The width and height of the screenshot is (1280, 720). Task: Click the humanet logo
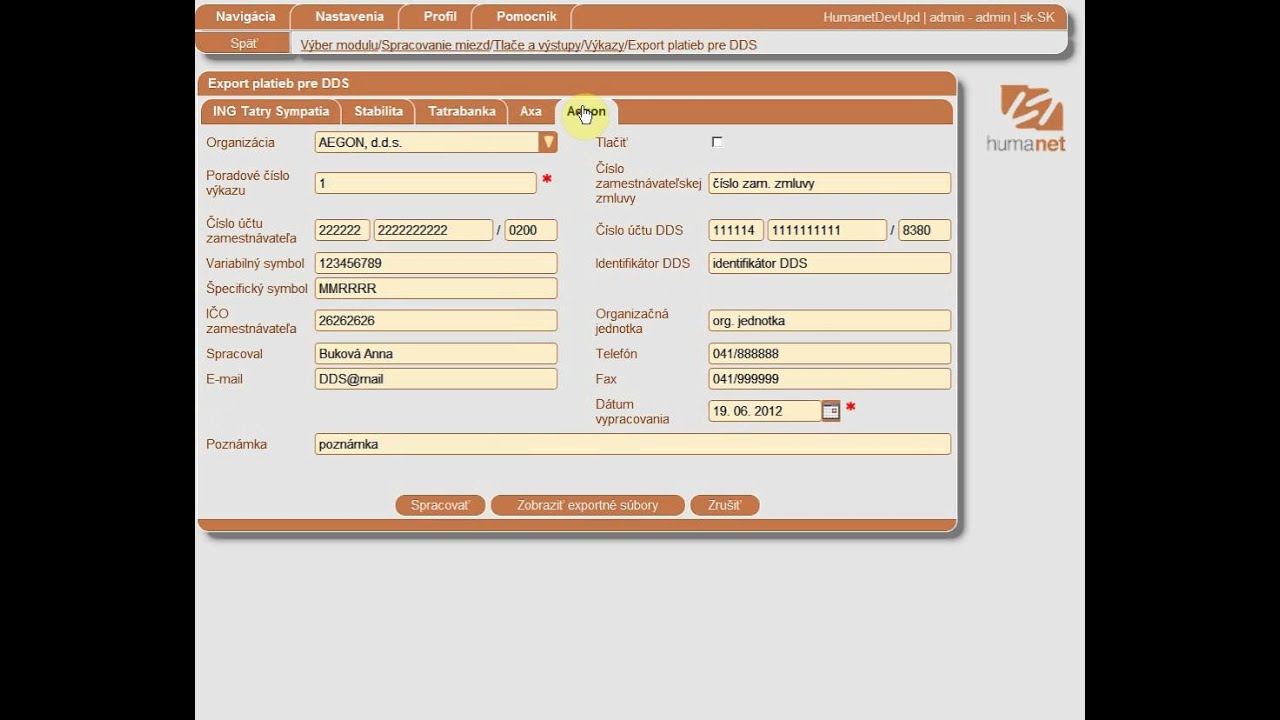1026,118
